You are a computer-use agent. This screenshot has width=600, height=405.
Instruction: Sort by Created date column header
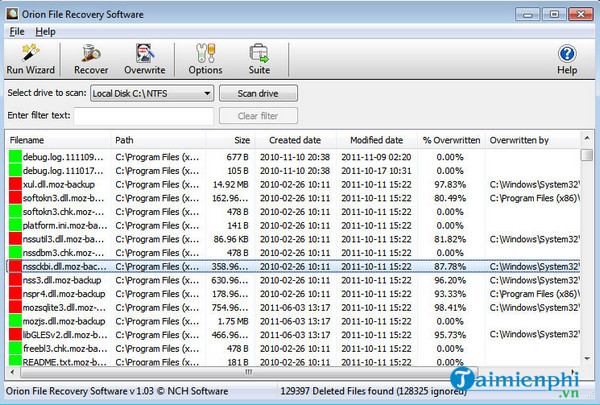(295, 140)
